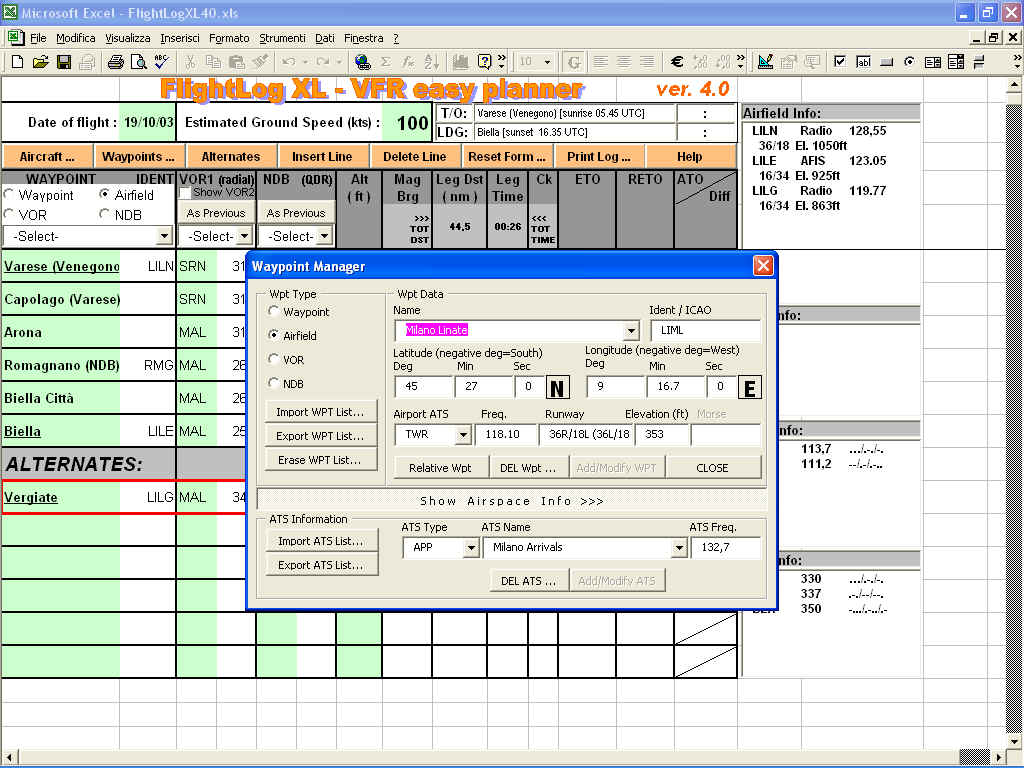Select the sheet's NDB radio option

120,215
